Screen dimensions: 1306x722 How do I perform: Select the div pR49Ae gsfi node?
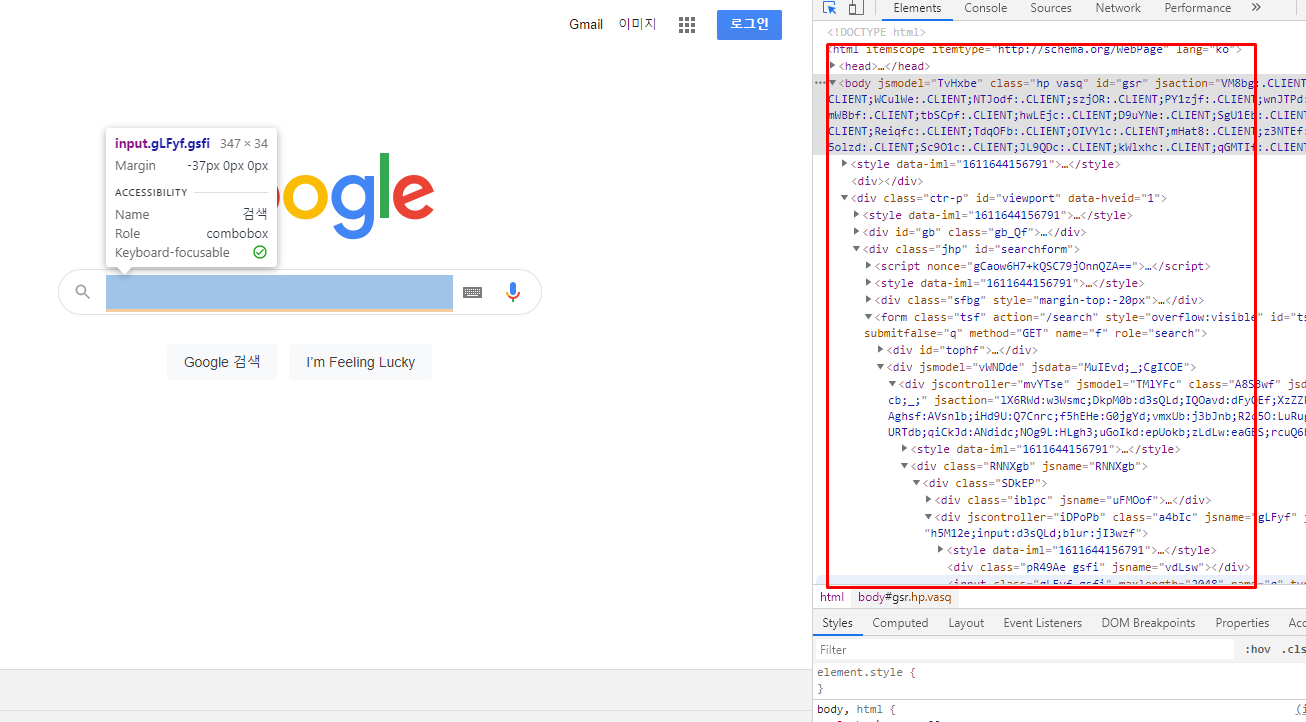[x=1098, y=567]
